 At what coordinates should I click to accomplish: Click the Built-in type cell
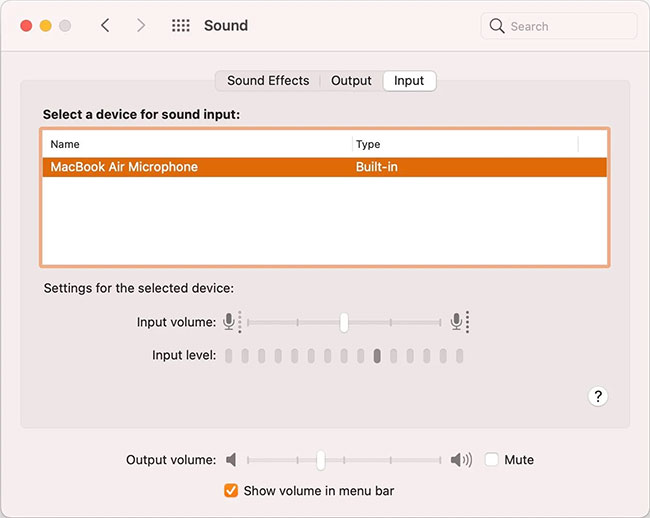[x=376, y=167]
